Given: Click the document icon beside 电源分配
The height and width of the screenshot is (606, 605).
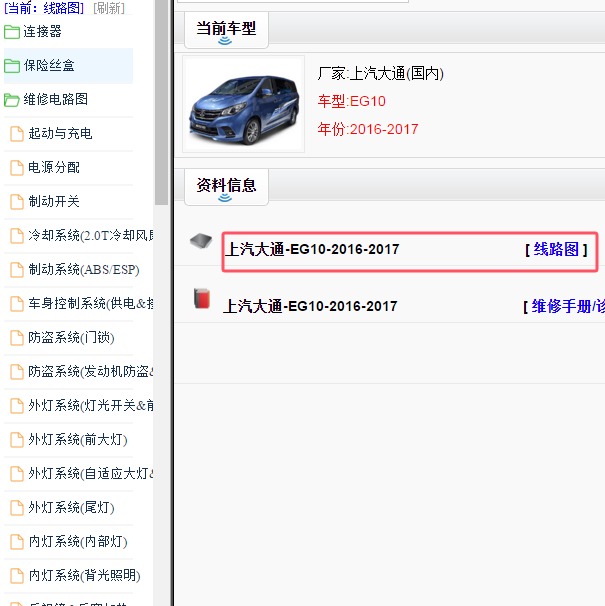Looking at the screenshot, I should [x=17, y=168].
